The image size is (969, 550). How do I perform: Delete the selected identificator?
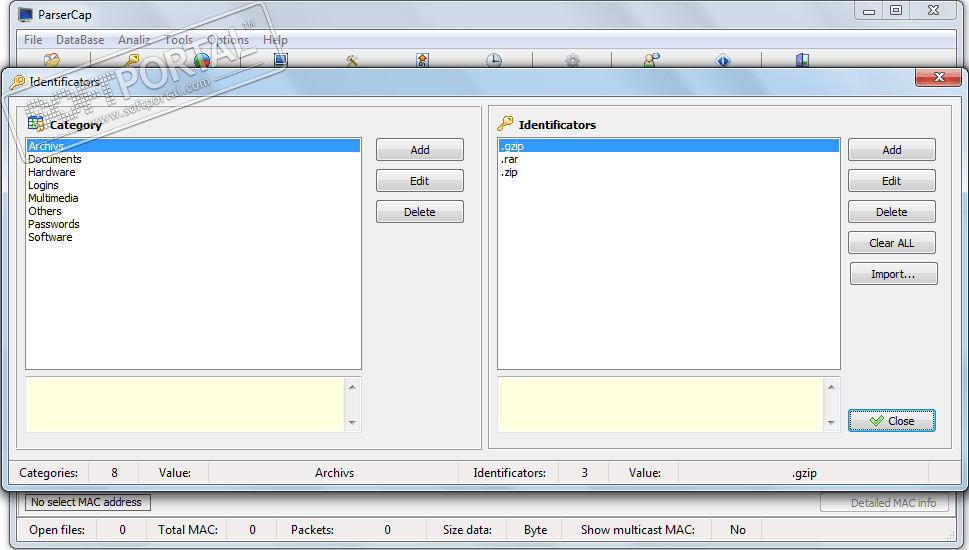892,211
